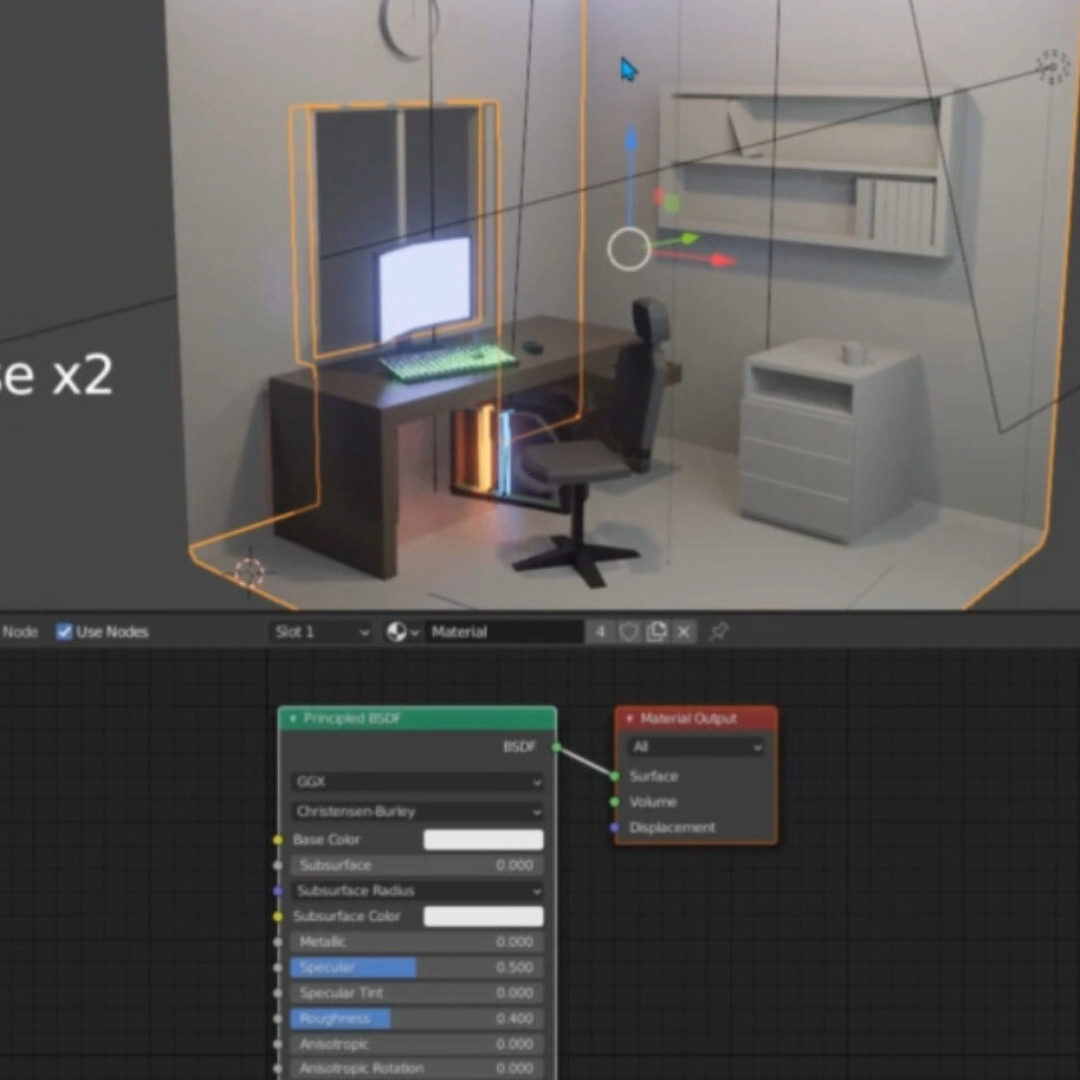Open the Slot 1 dropdown
Viewport: 1080px width, 1080px height.
click(x=320, y=632)
